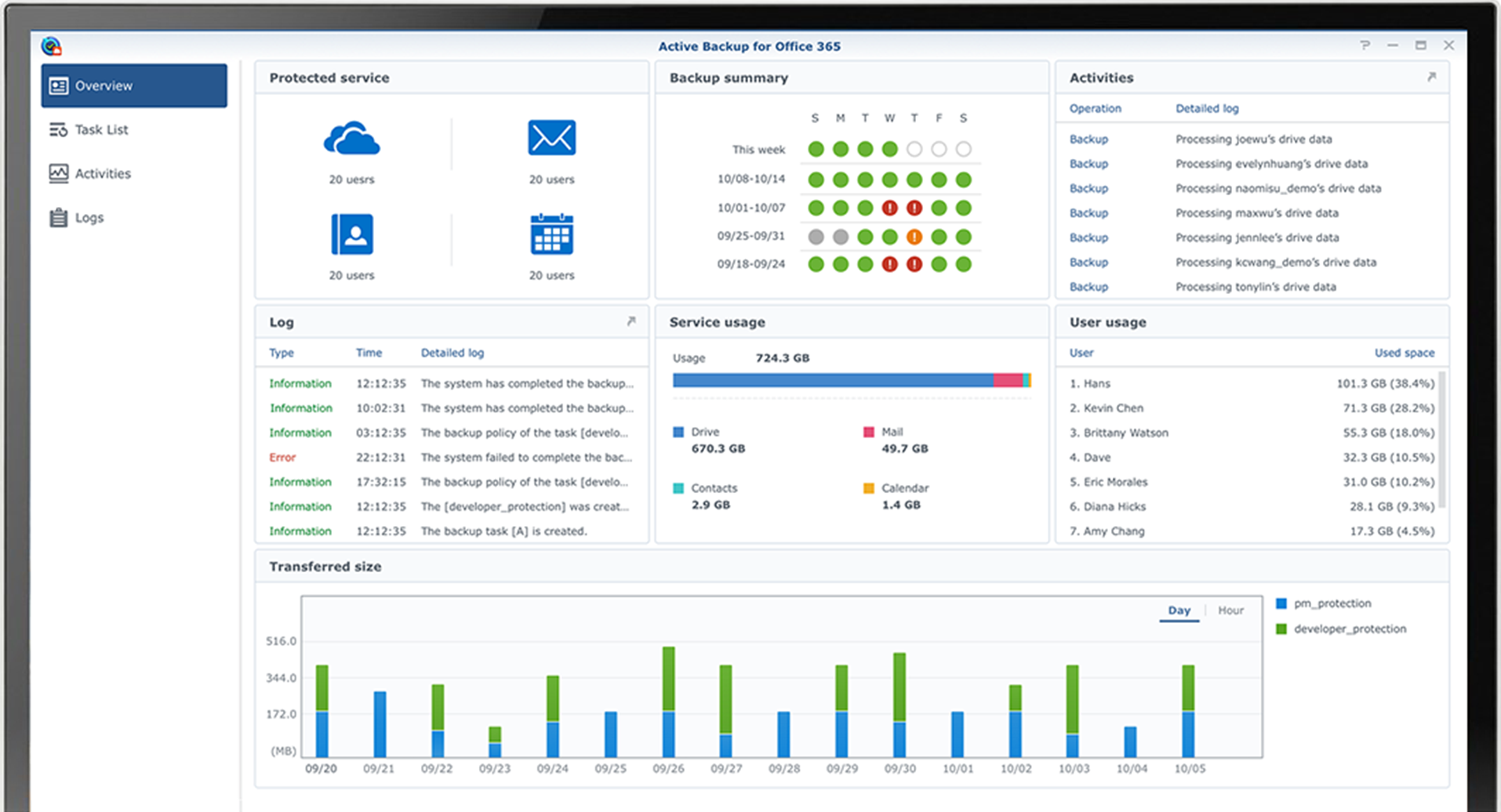The image size is (1501, 812).
Task: Click the Mail envelope icon
Action: [x=551, y=138]
